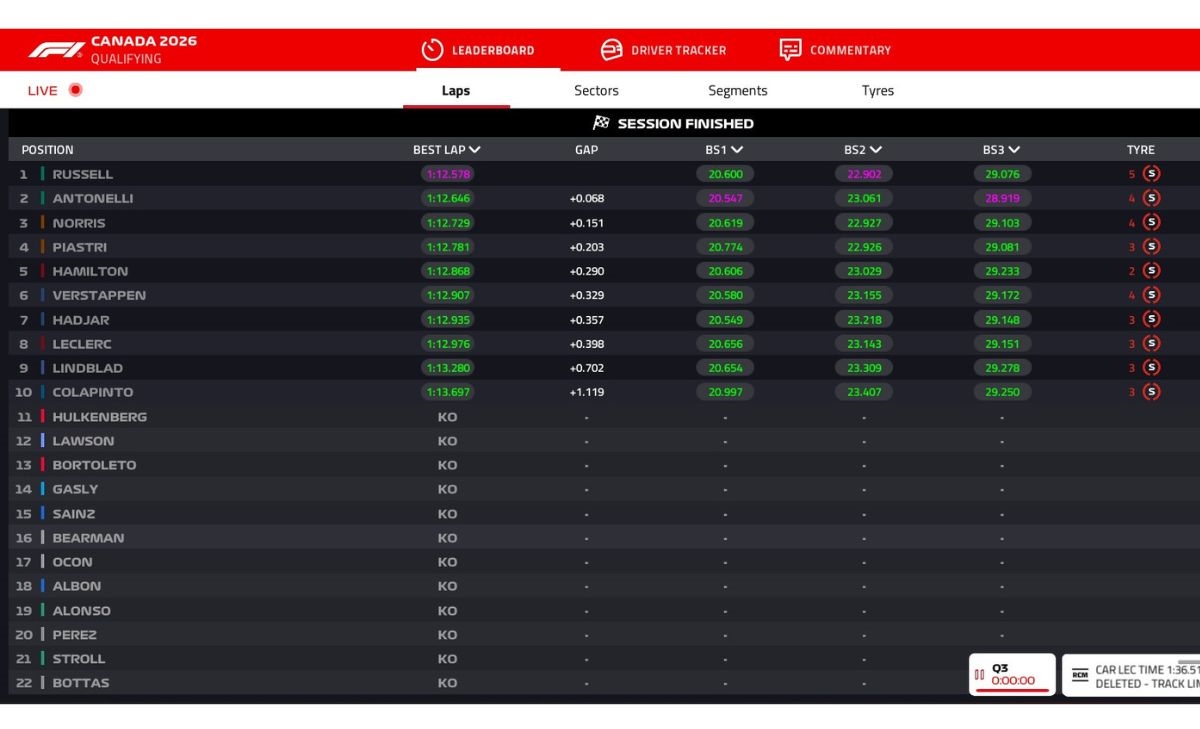Click Lindblad's gap value +0.702
The height and width of the screenshot is (729, 1200).
click(587, 368)
